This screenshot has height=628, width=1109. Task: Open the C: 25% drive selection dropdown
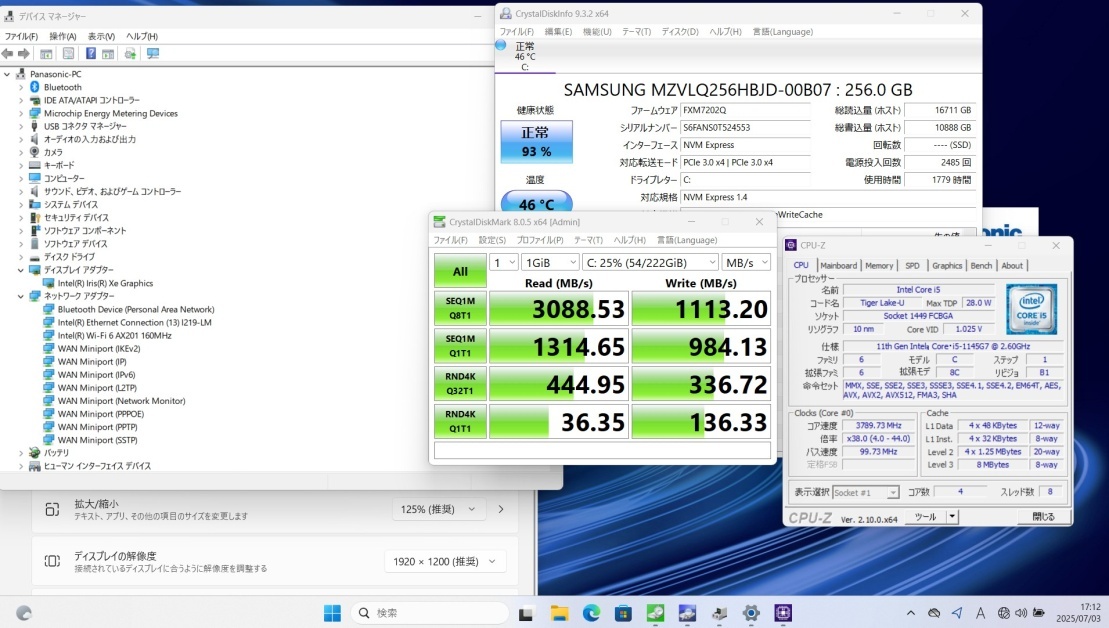(x=651, y=262)
